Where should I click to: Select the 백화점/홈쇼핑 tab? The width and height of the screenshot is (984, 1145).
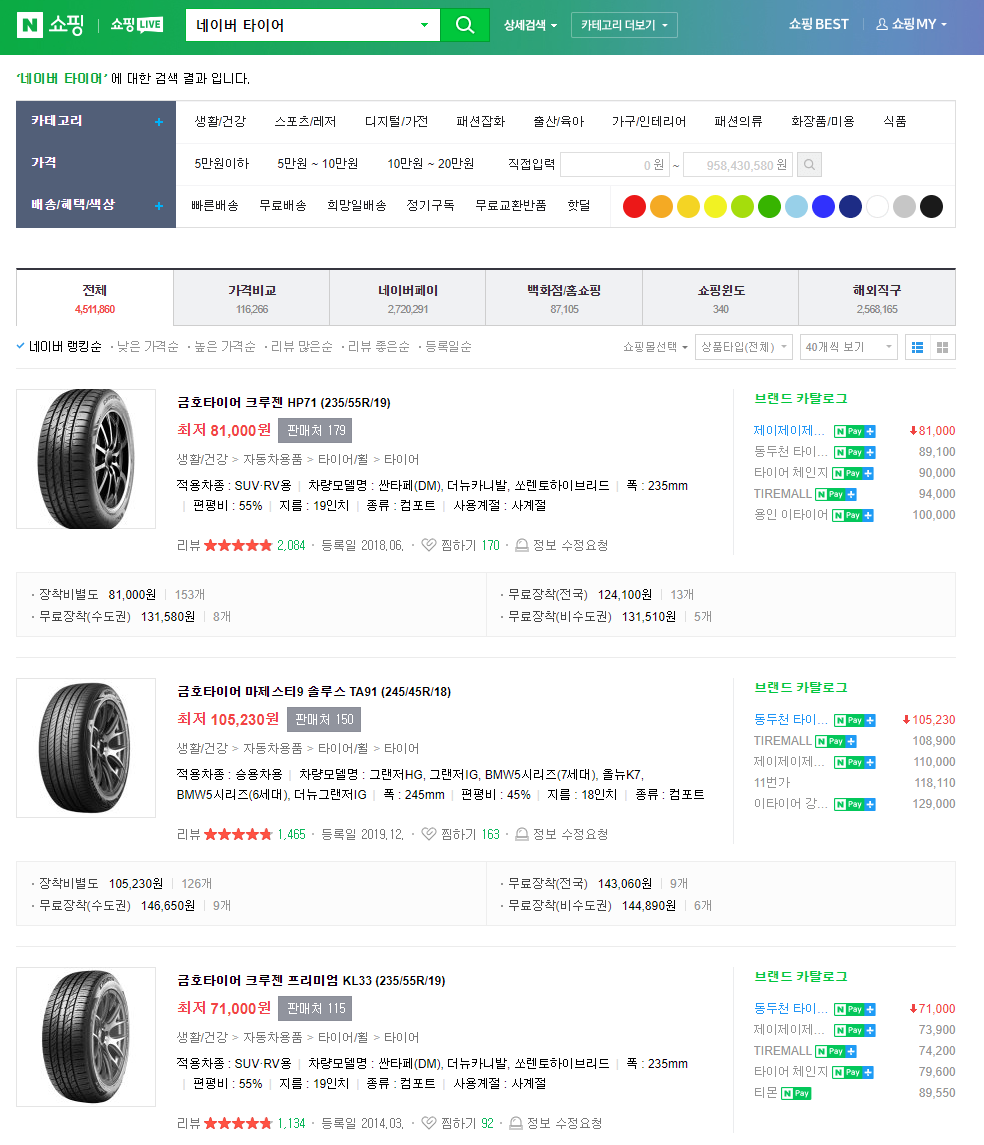(x=564, y=299)
